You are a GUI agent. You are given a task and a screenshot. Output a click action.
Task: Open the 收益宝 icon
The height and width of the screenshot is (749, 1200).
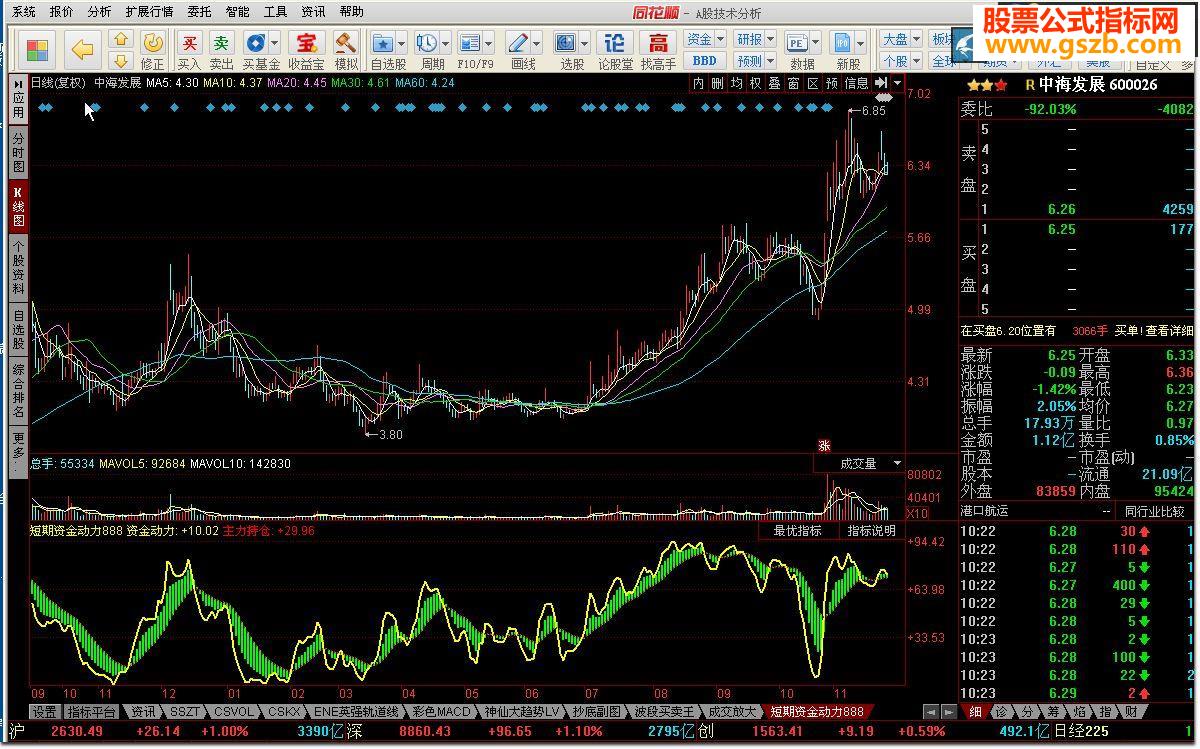tap(306, 50)
